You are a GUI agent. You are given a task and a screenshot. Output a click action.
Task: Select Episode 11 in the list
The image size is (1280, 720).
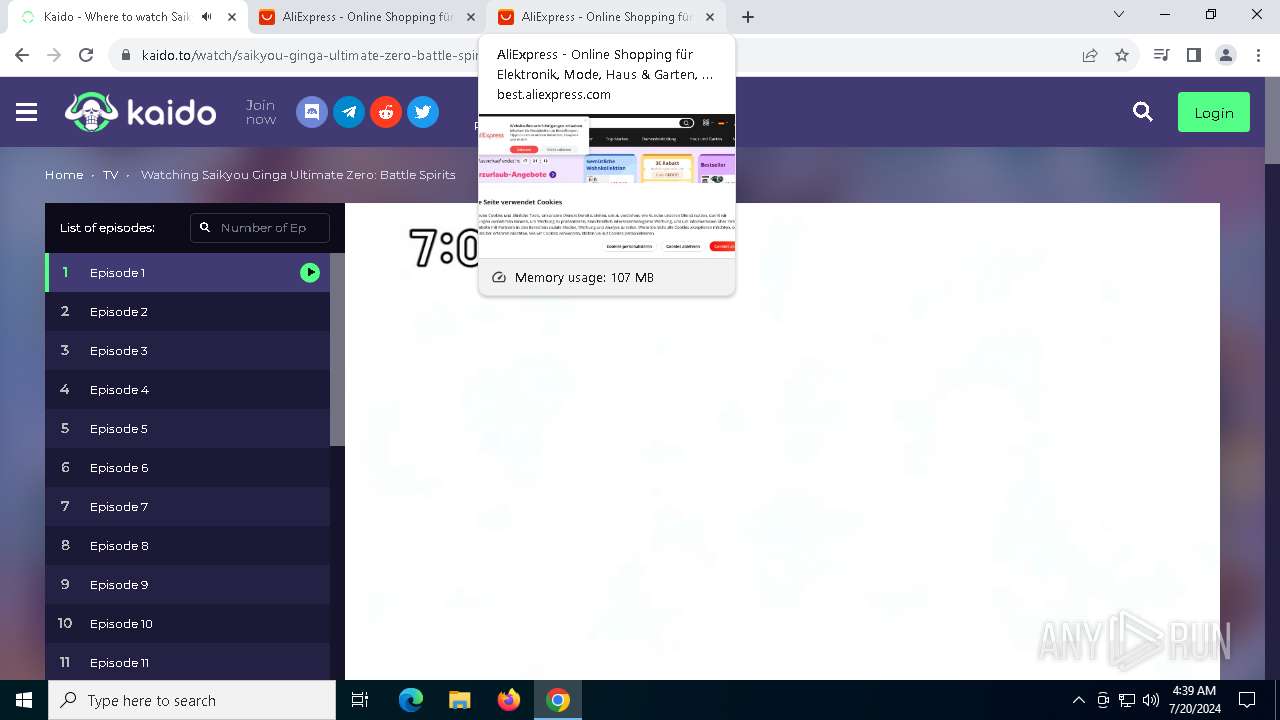(x=187, y=662)
